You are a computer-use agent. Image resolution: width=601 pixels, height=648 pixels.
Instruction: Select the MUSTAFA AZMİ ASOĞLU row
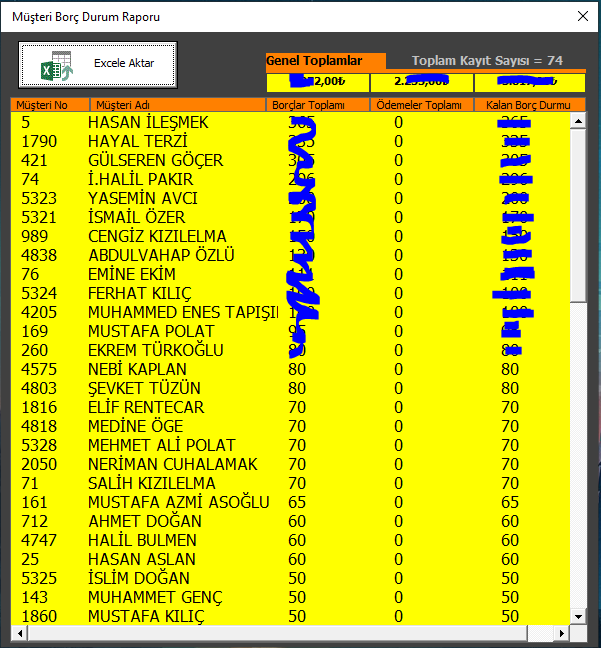[x=178, y=502]
